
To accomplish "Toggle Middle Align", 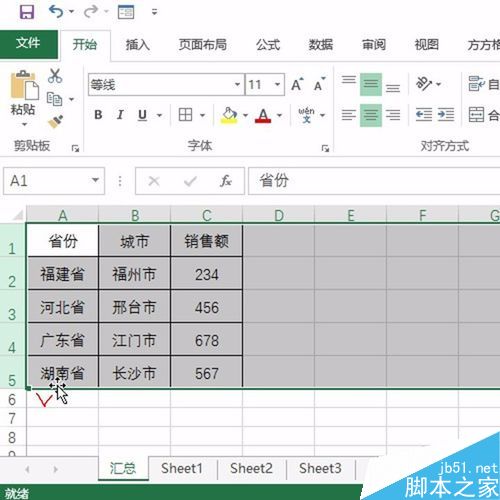I will [x=371, y=84].
